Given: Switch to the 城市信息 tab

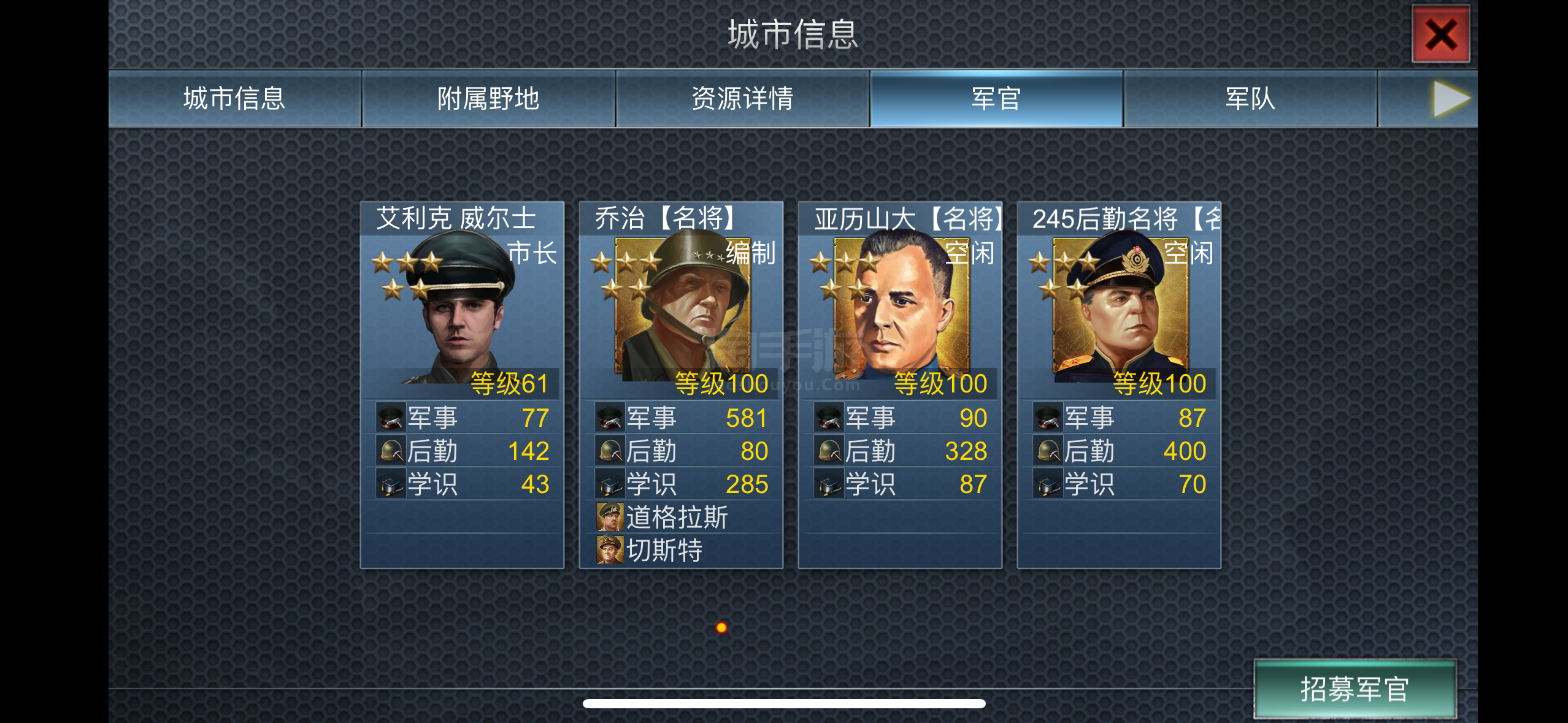Looking at the screenshot, I should (x=235, y=99).
